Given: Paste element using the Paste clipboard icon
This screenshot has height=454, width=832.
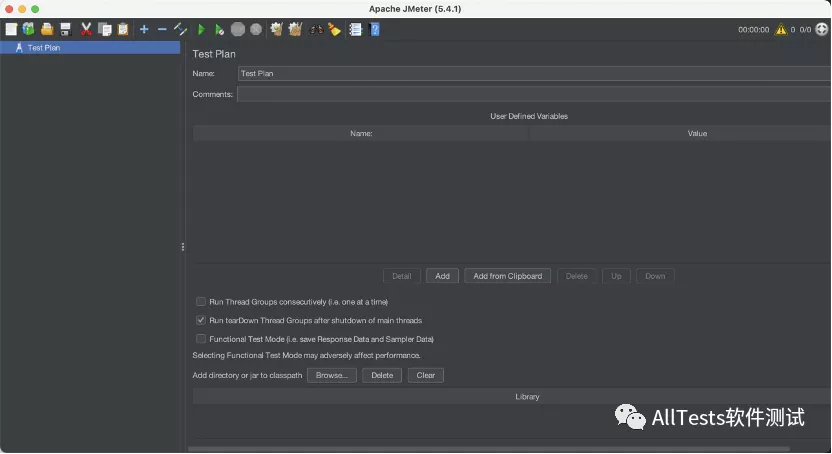Looking at the screenshot, I should (x=123, y=29).
